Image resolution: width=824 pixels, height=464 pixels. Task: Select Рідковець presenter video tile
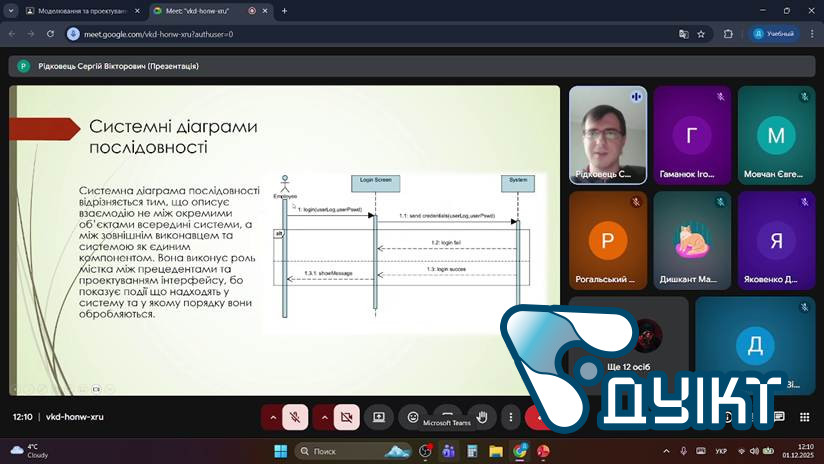click(607, 134)
